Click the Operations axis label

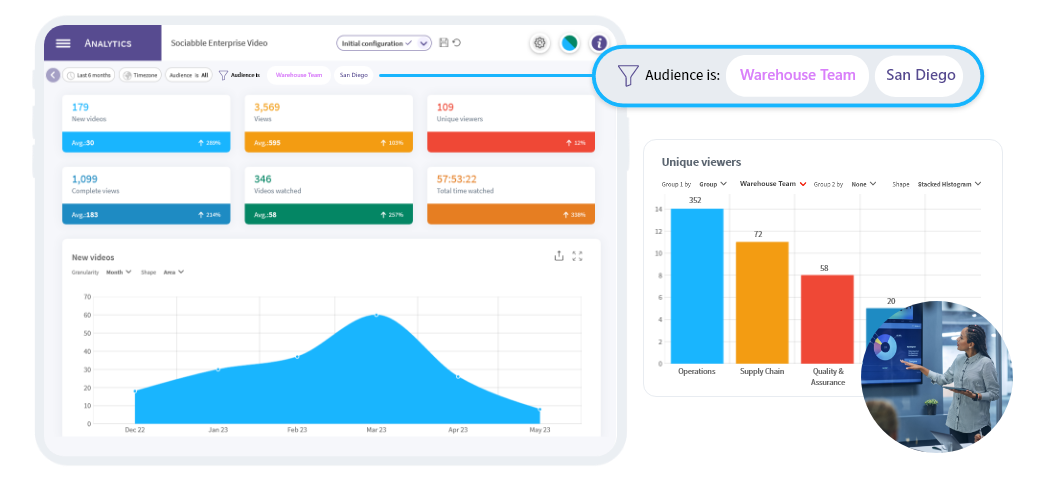tap(696, 371)
